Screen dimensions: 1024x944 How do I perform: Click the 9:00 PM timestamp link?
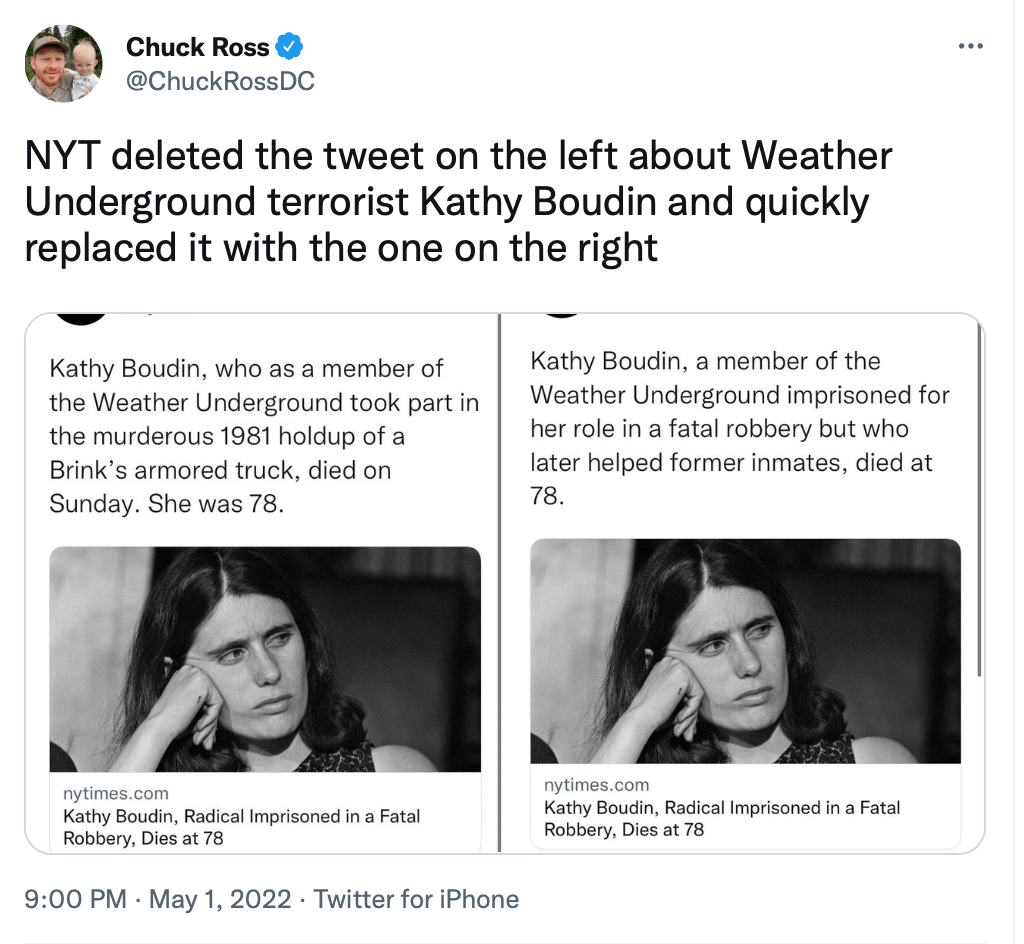[75, 899]
